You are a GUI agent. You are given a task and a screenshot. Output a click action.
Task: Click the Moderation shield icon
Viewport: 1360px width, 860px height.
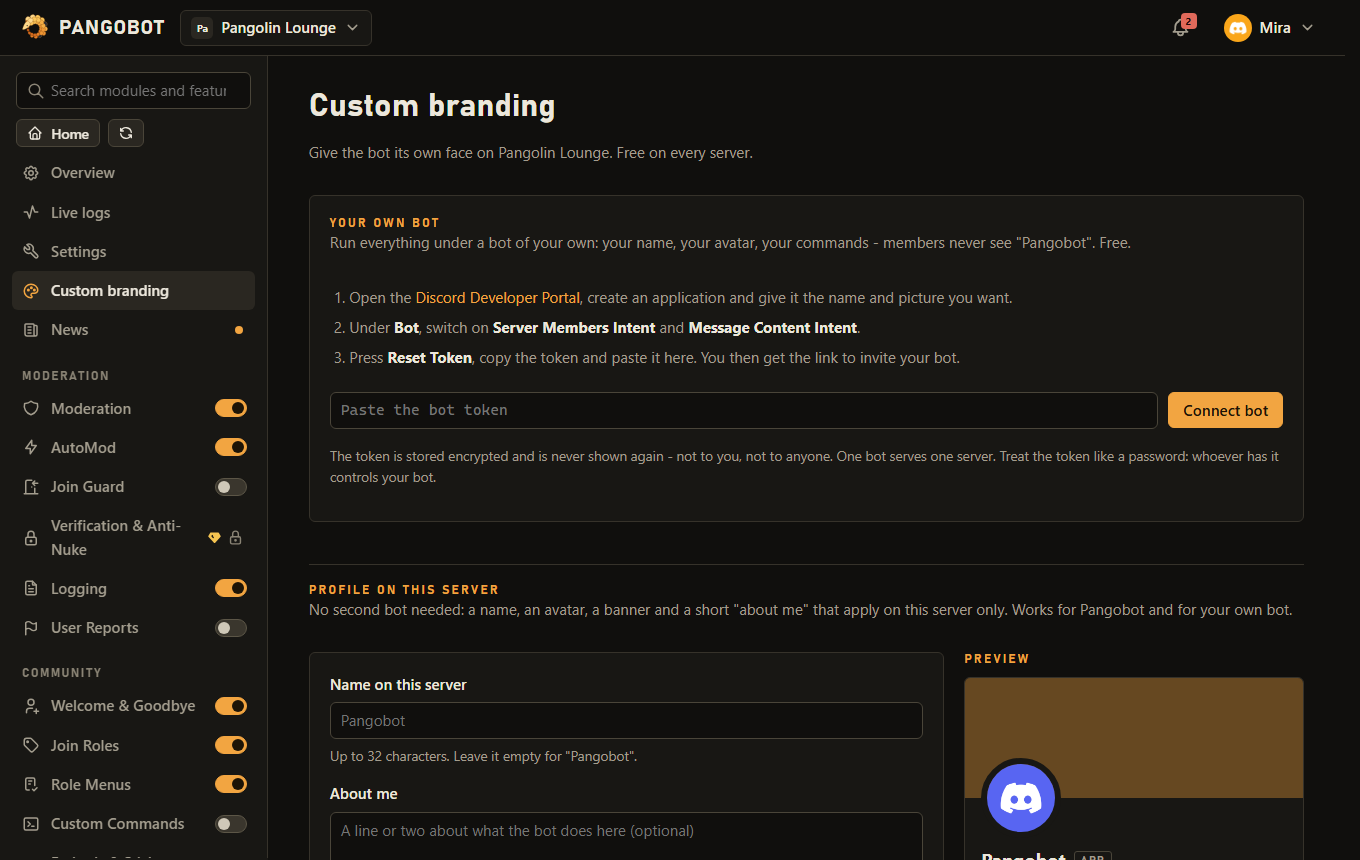[31, 409]
